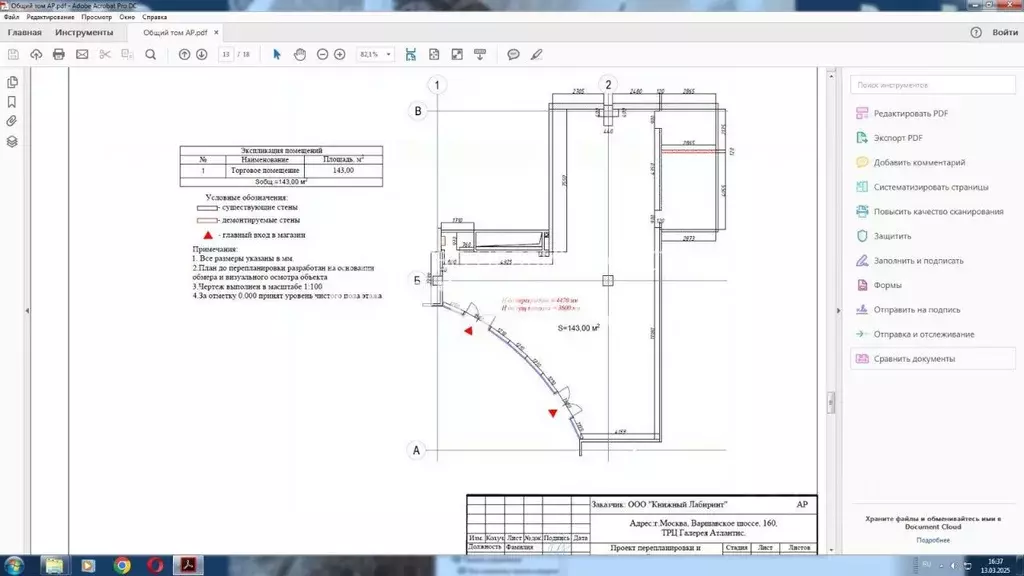Zoom out with minus button
Image resolution: width=1024 pixels, height=576 pixels.
(323, 55)
